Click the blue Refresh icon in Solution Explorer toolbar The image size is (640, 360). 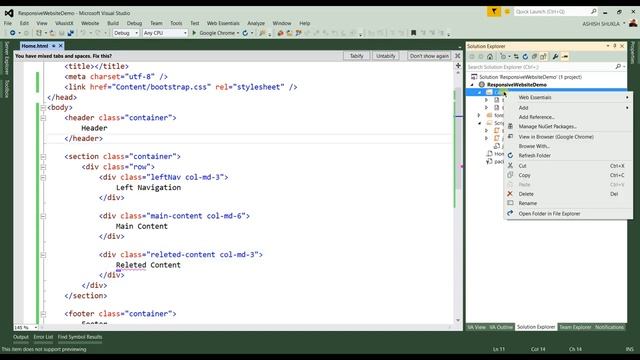click(525, 56)
